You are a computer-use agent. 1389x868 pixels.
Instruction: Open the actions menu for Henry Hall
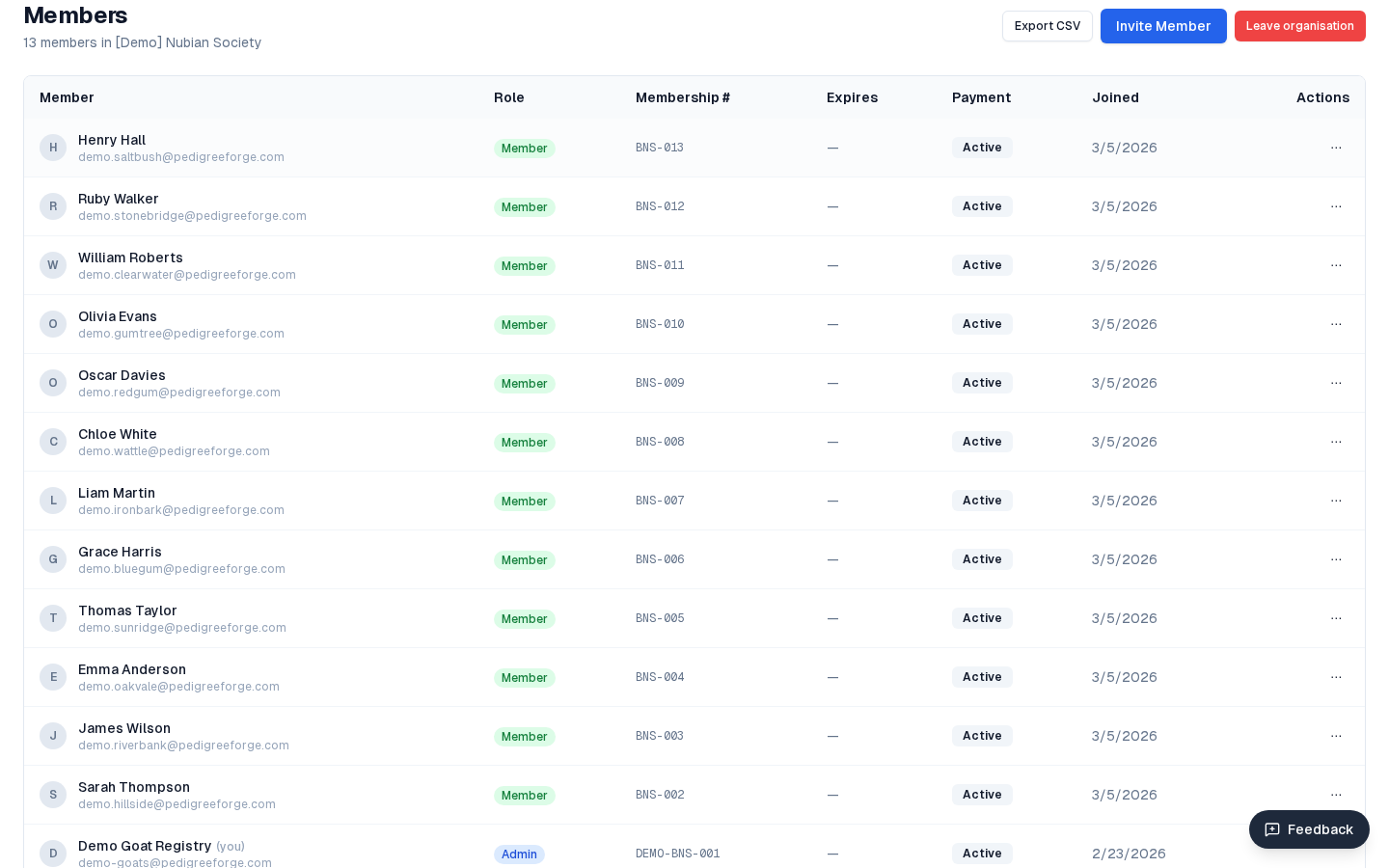[x=1337, y=148]
